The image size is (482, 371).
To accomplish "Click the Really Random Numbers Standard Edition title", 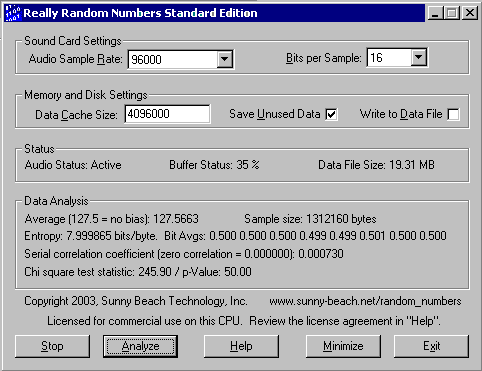I will pyautogui.click(x=140, y=13).
